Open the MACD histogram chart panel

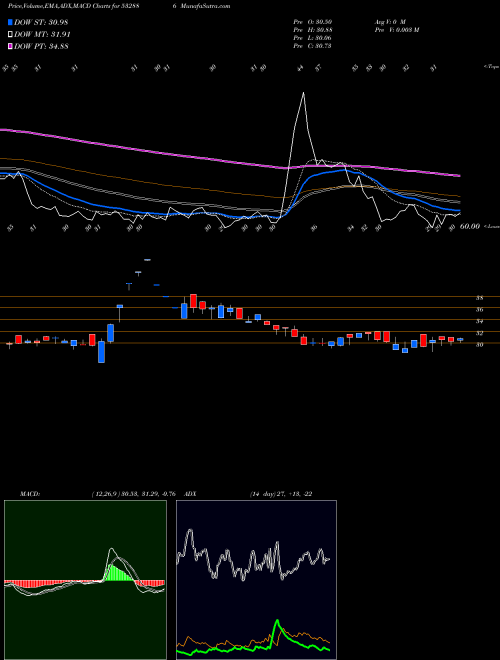pyautogui.click(x=85, y=580)
